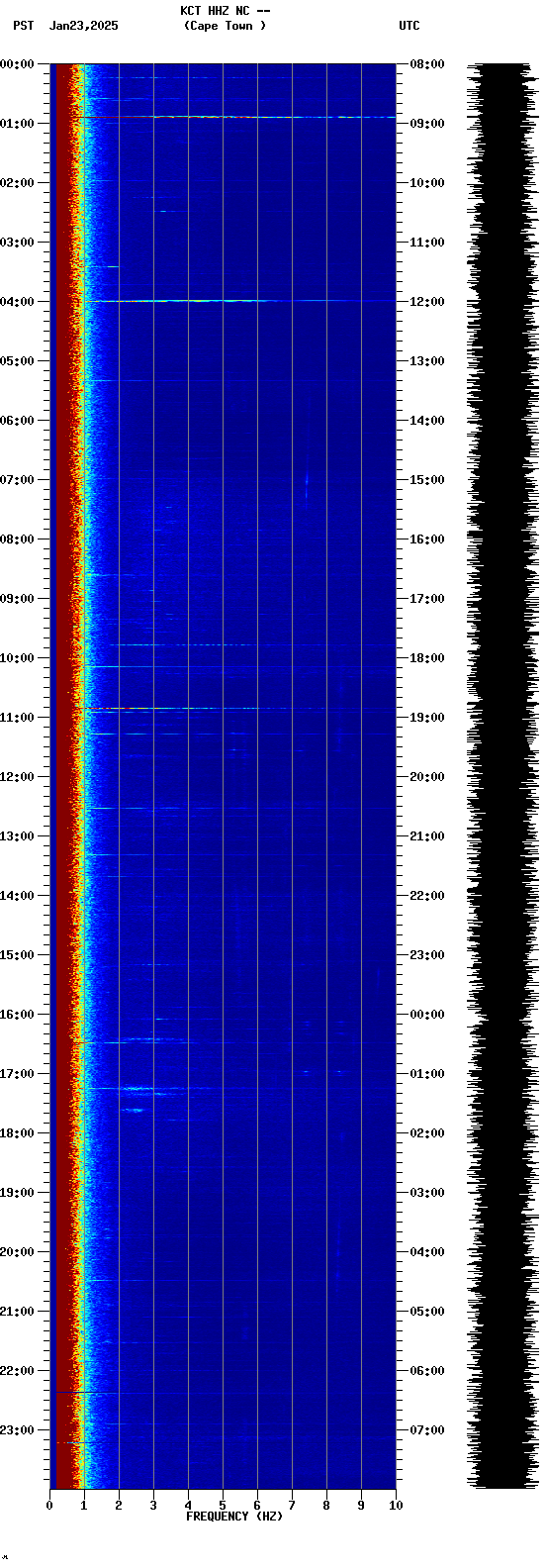Image resolution: width=546 pixels, height=1568 pixels.
Task: Click the 15:00 PST time label
Action: [x=17, y=955]
